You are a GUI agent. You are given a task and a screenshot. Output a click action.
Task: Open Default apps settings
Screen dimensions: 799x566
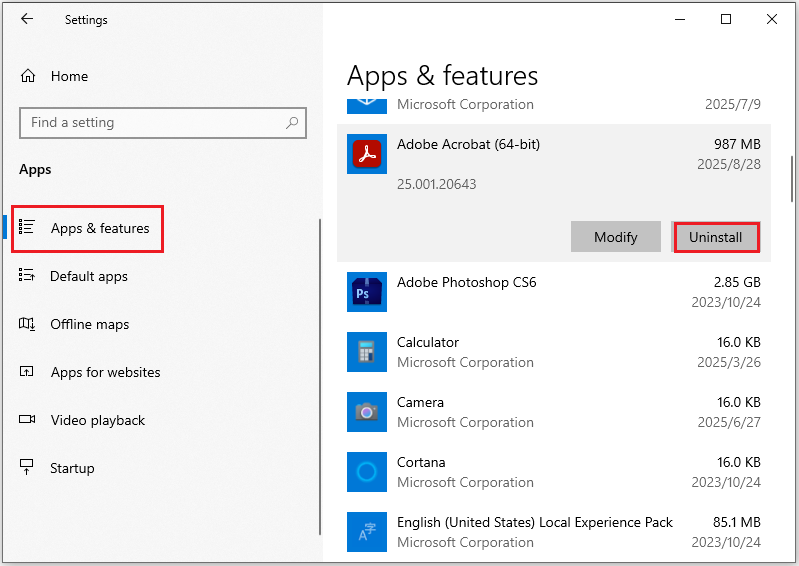88,276
